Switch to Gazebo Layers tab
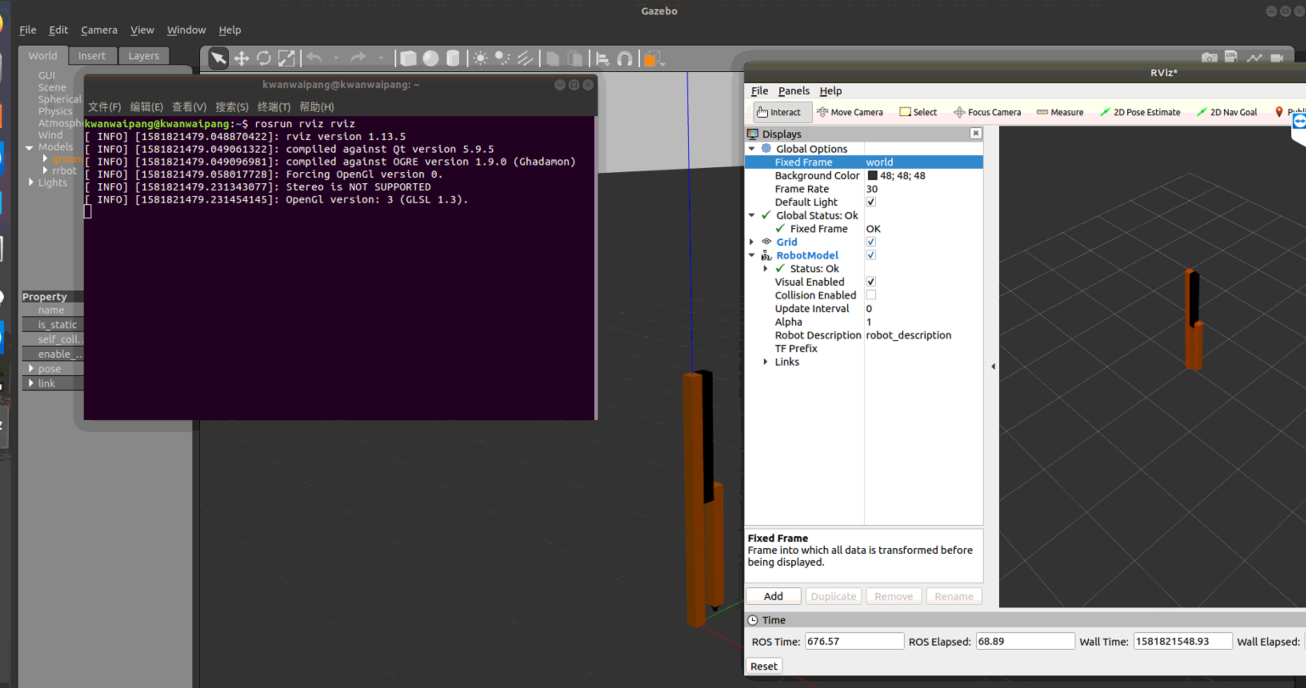The height and width of the screenshot is (688, 1306). click(x=143, y=56)
